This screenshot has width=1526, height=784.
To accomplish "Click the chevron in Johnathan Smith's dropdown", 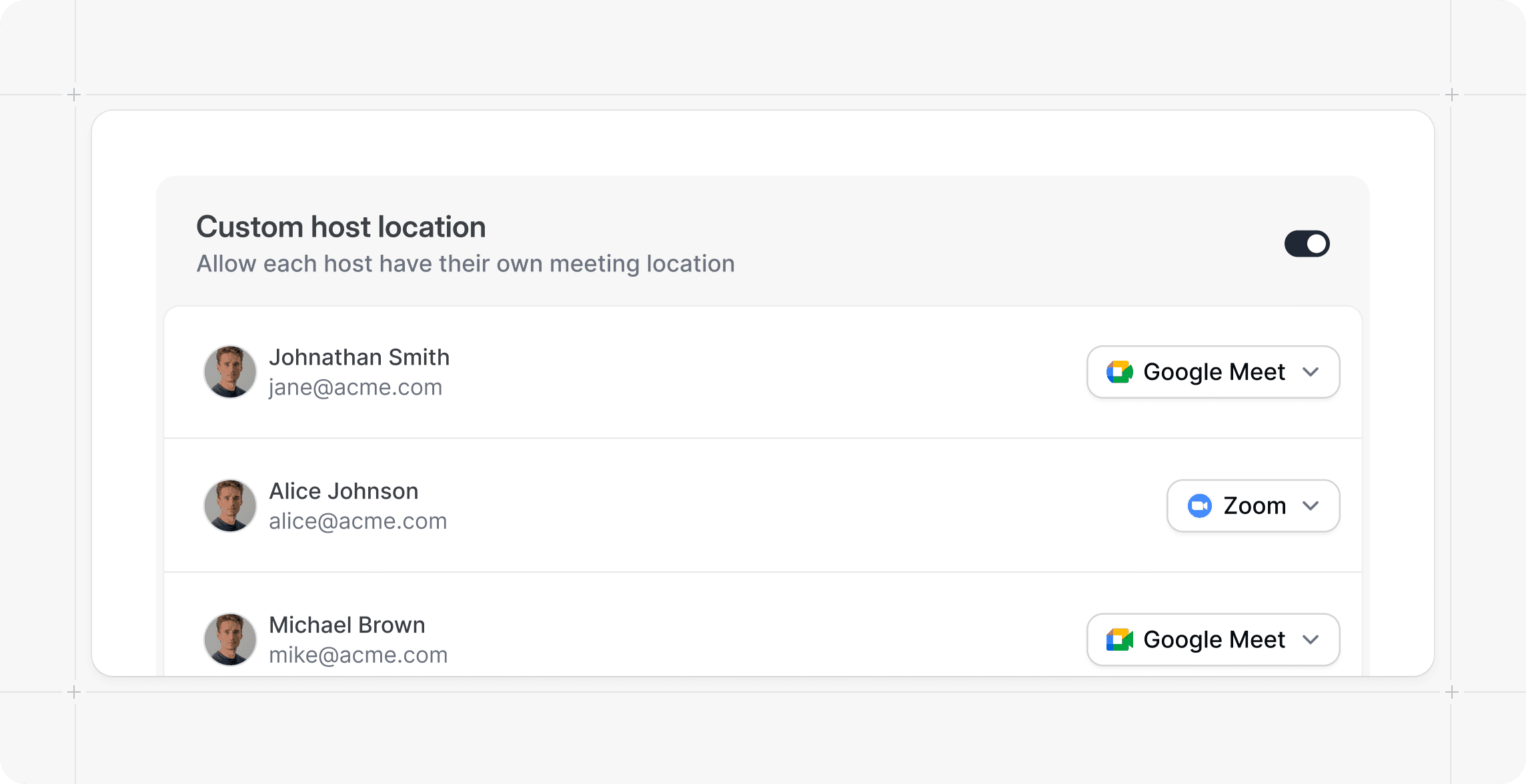I will coord(1311,372).
